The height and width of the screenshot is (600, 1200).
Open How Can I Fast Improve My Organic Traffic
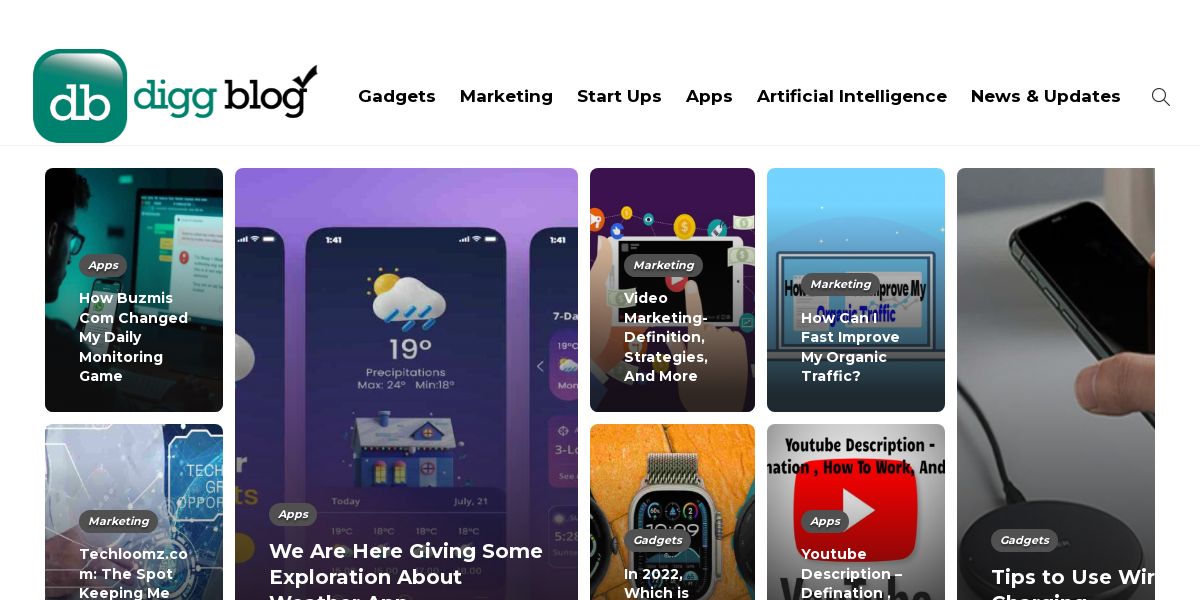point(850,347)
